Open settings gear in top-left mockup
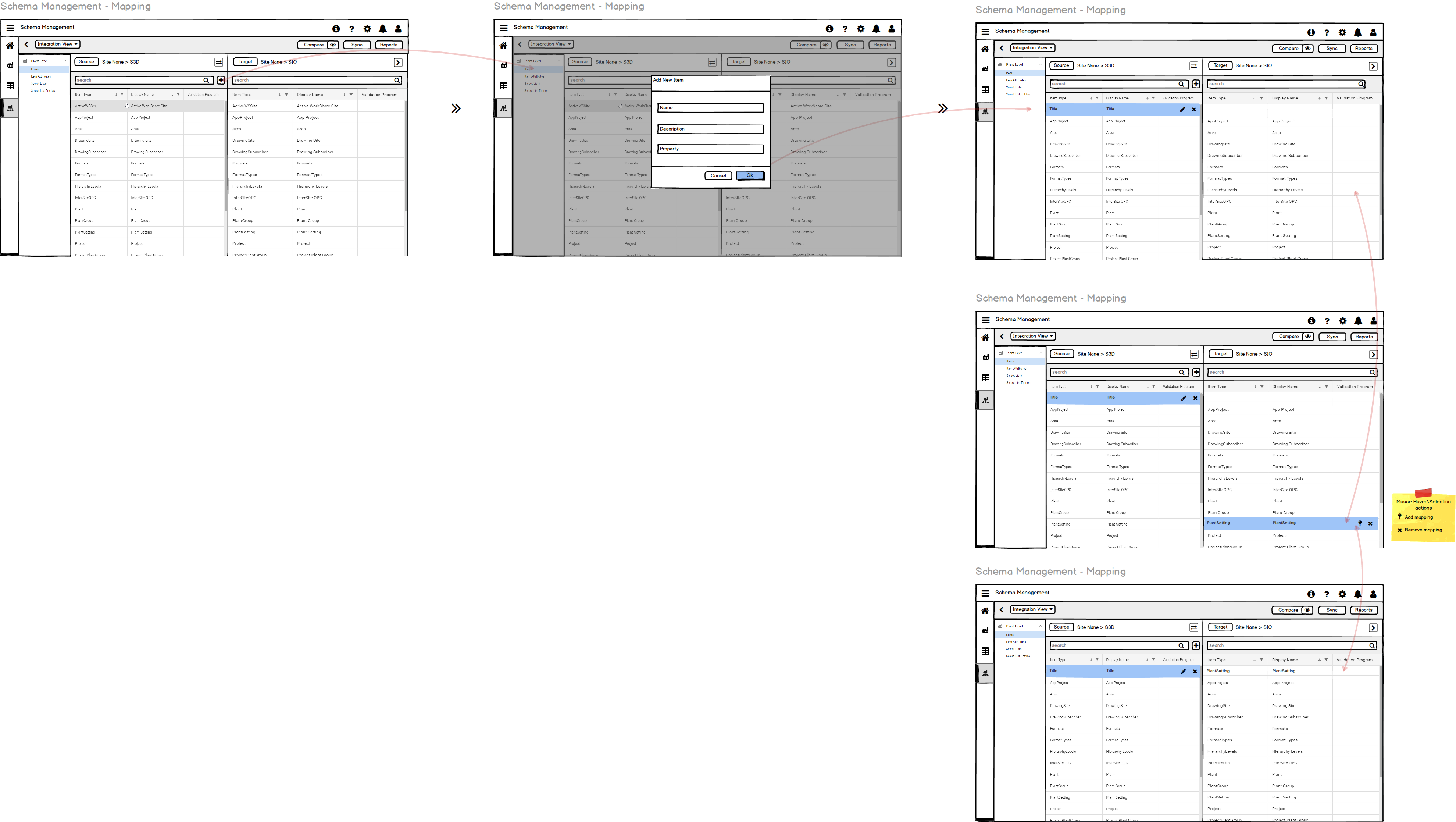The width and height of the screenshot is (1456, 822). [x=367, y=29]
